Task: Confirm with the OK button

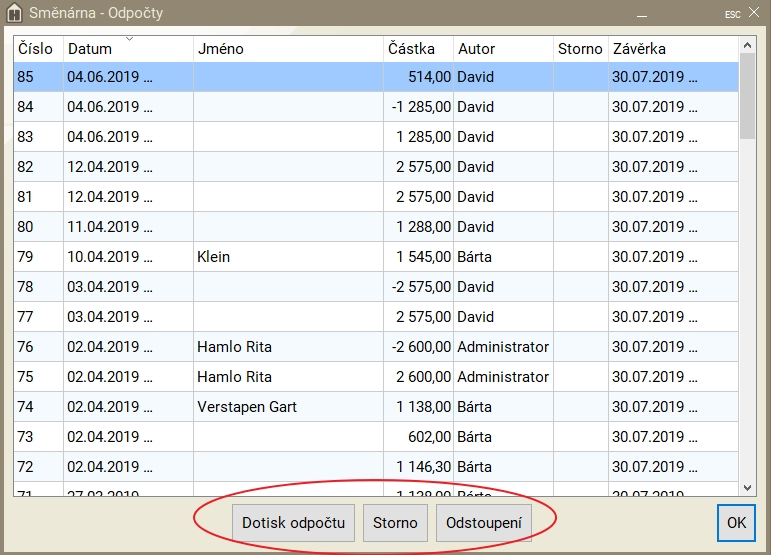Action: [736, 523]
